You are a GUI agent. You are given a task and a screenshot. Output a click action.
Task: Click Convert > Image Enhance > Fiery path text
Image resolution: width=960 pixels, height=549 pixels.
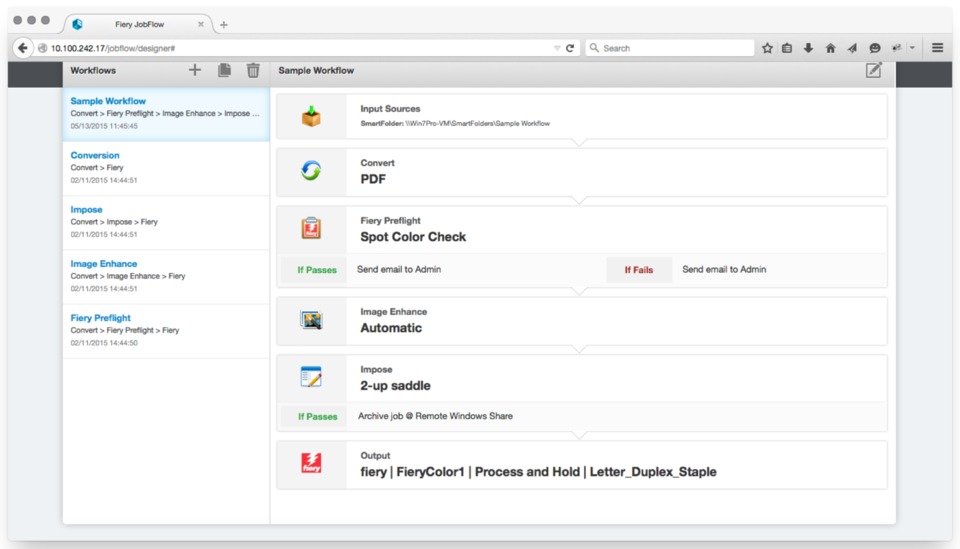click(x=127, y=276)
